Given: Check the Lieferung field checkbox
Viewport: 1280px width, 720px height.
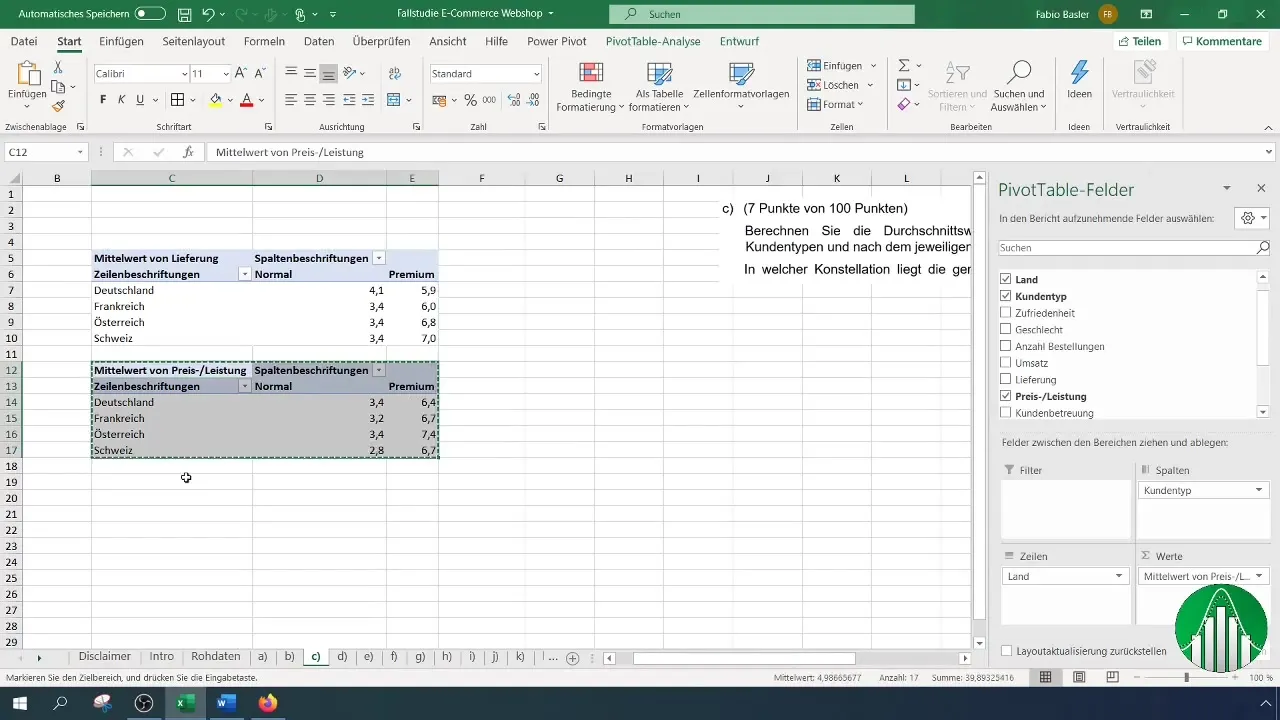Looking at the screenshot, I should [x=1006, y=380].
